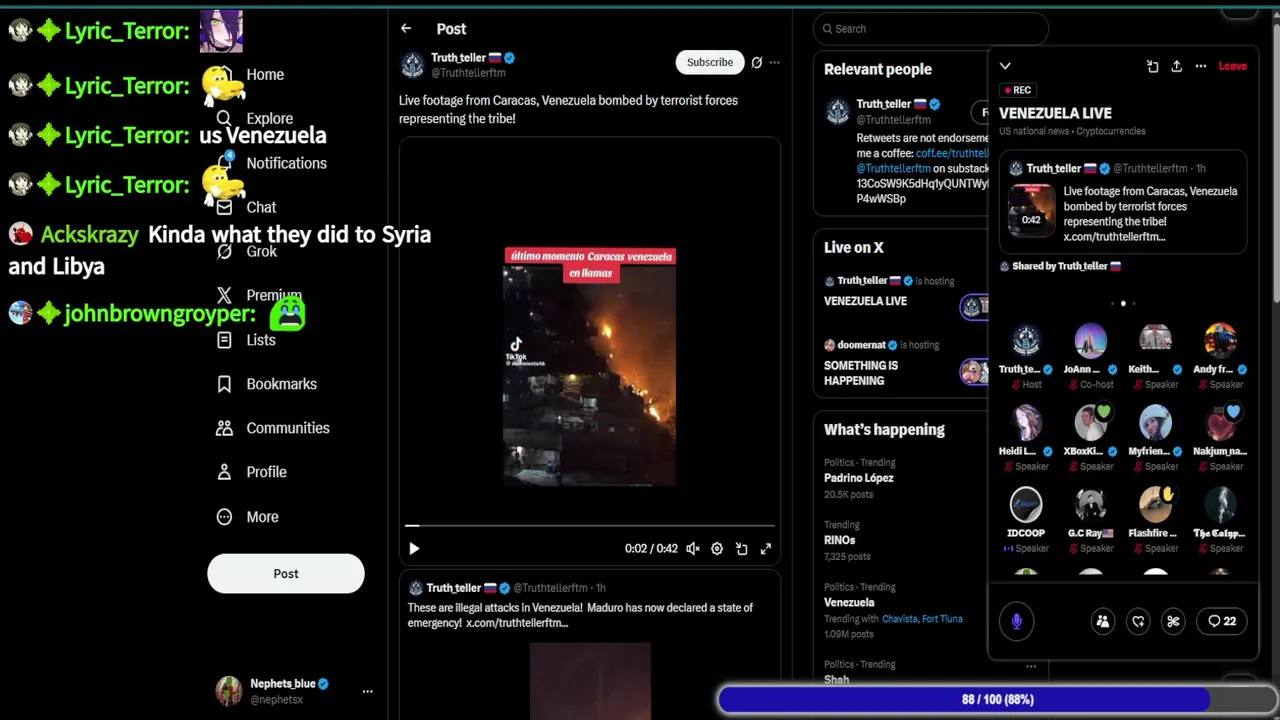Viewport: 1280px width, 720px height.
Task: View speaker IDCOOP avatar in Space
Action: pyautogui.click(x=1026, y=505)
